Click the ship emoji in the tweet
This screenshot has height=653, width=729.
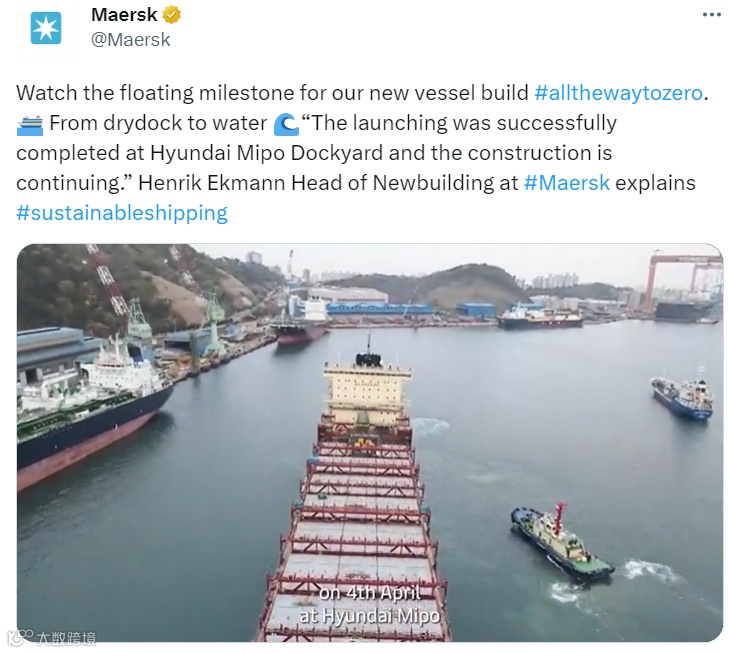point(30,124)
